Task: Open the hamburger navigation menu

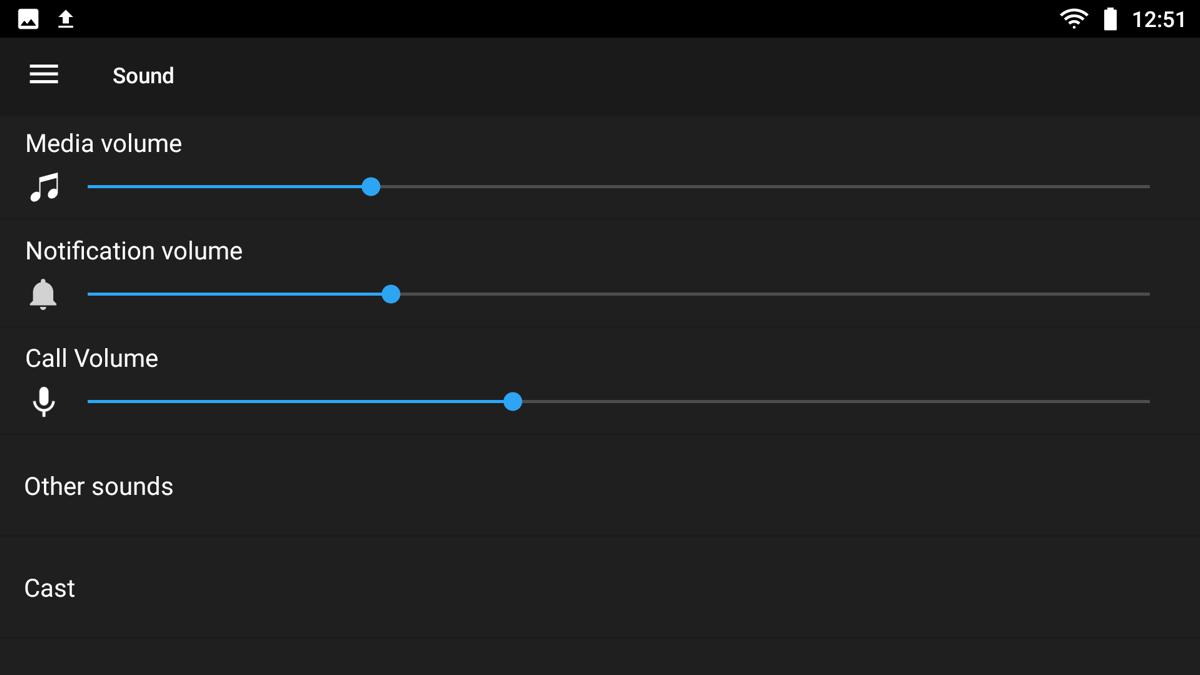Action: tap(44, 75)
